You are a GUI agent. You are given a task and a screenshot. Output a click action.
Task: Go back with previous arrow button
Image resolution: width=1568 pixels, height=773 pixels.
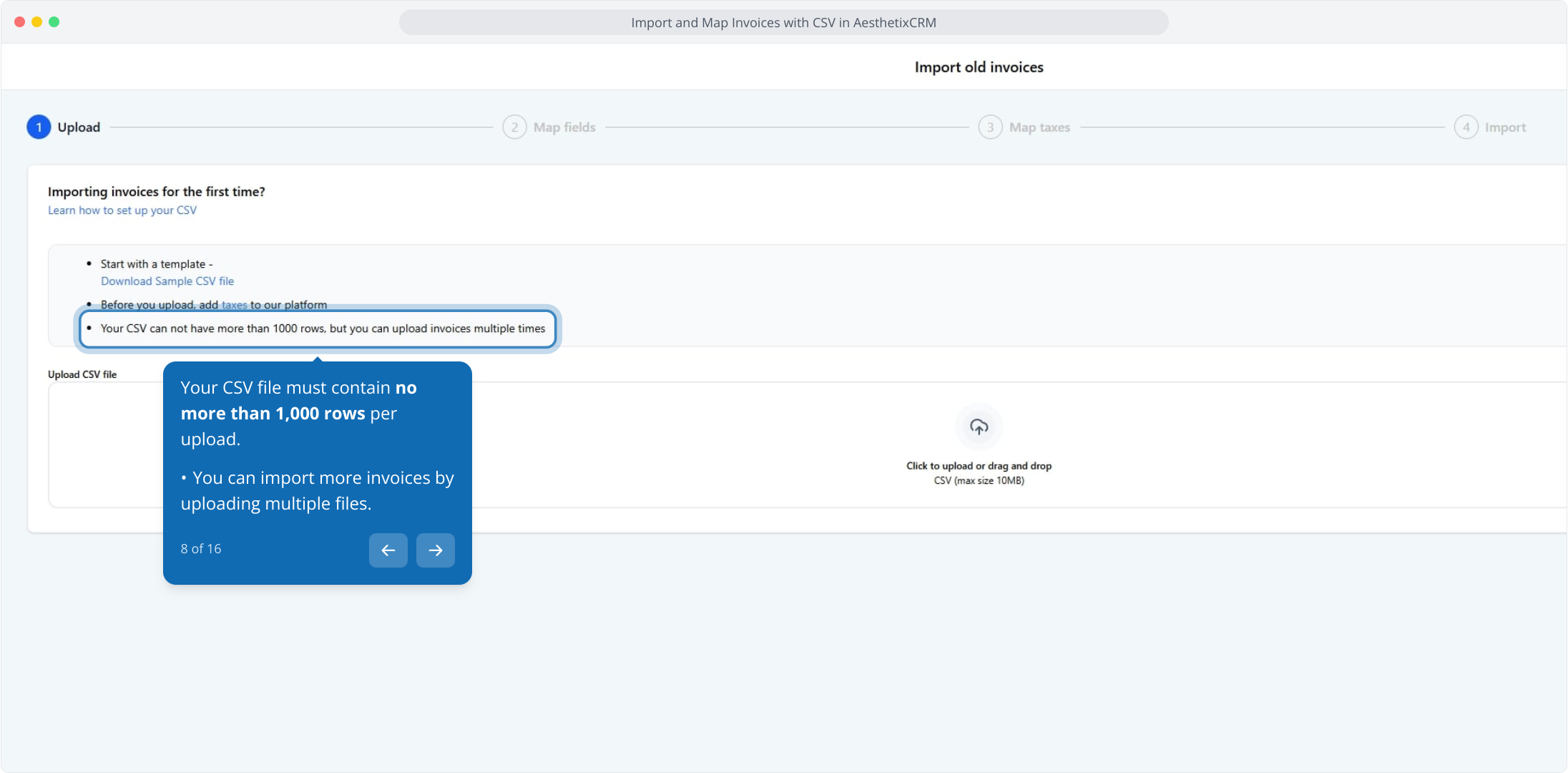pos(388,550)
